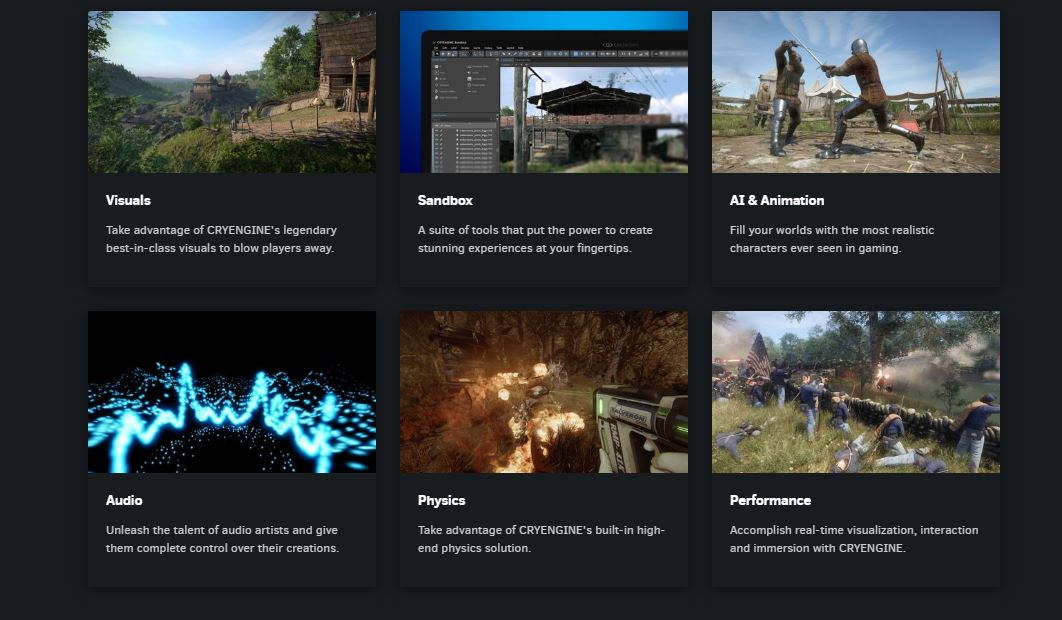Screen dimensions: 1062x620
Task: View the Physics explosion screenshot
Action: coord(543,391)
